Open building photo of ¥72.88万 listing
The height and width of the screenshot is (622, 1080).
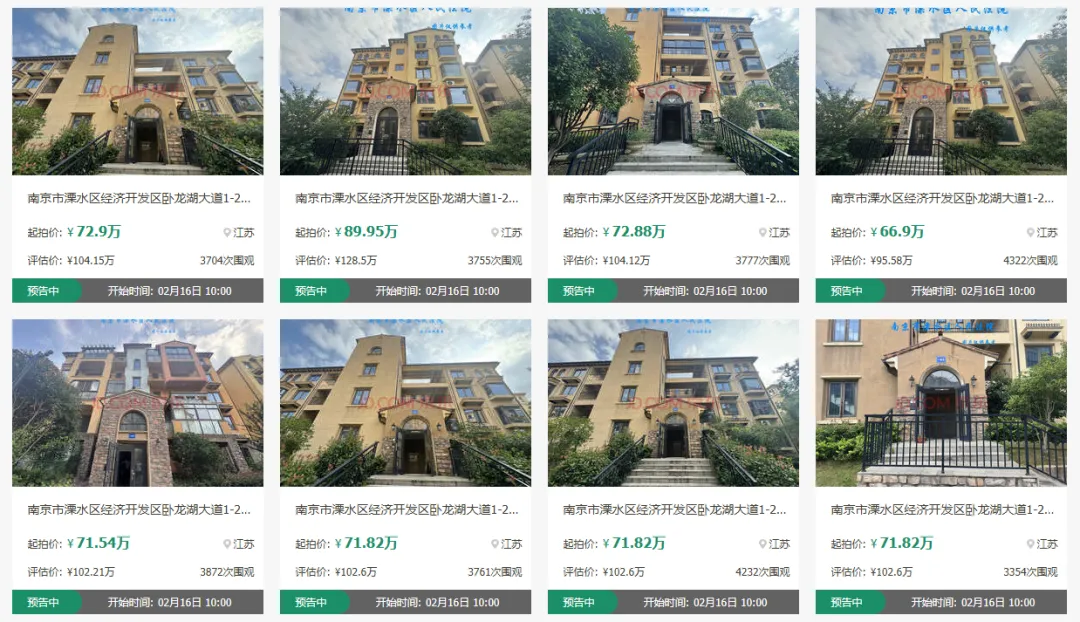(x=673, y=91)
